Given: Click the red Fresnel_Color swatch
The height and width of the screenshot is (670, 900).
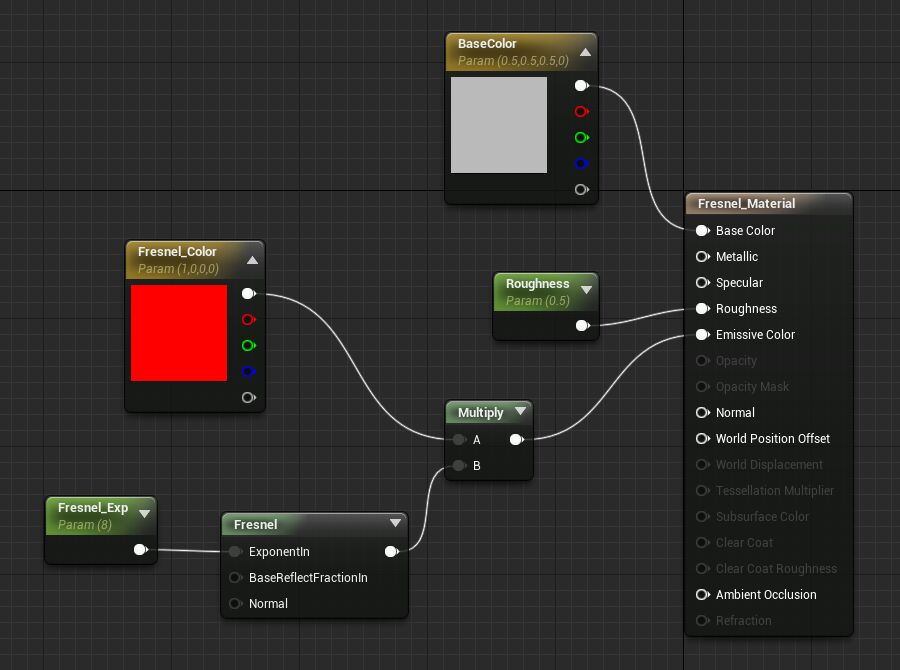Looking at the screenshot, I should click(179, 333).
